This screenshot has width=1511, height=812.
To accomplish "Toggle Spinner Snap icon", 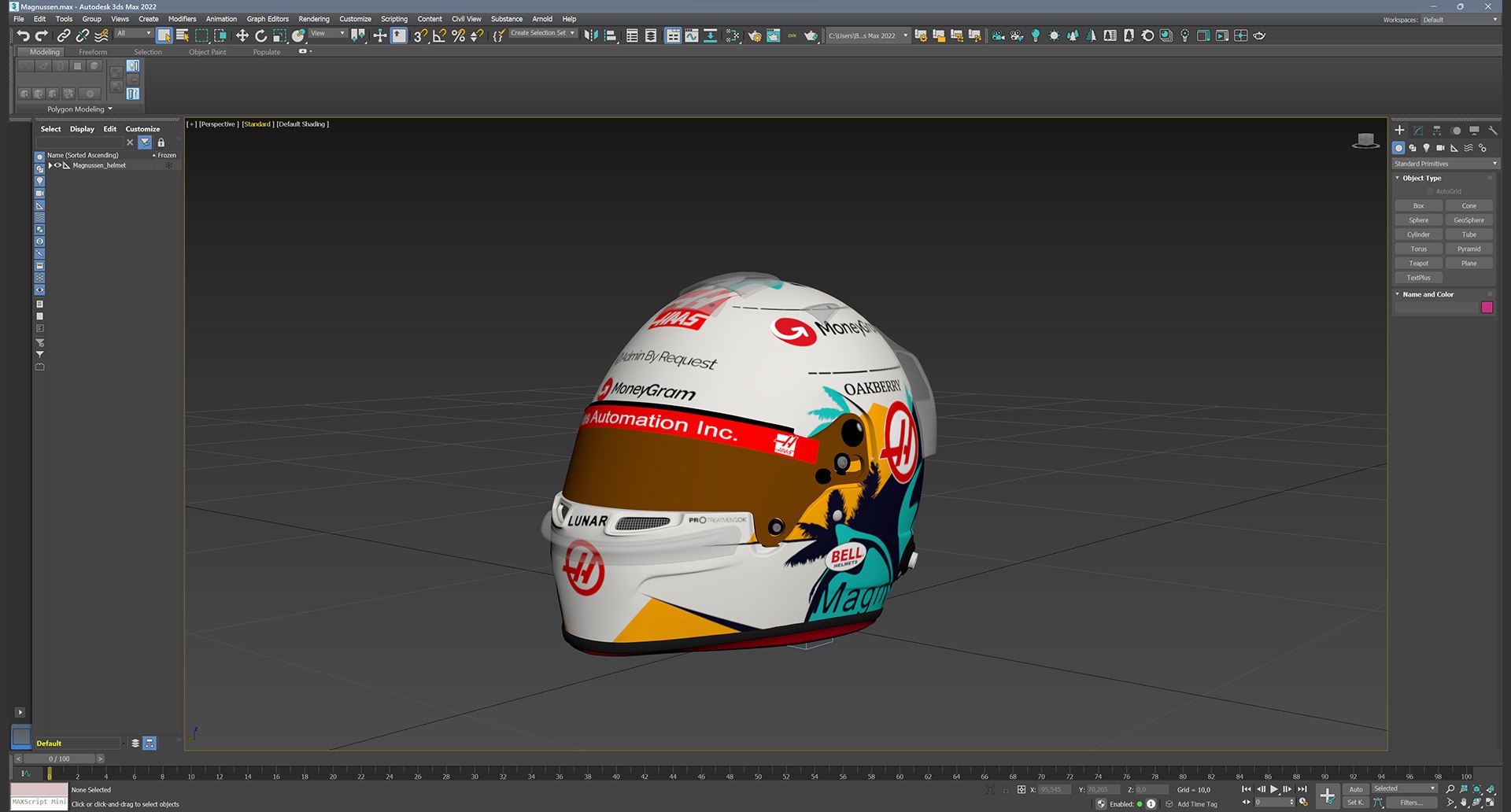I will pyautogui.click(x=477, y=35).
